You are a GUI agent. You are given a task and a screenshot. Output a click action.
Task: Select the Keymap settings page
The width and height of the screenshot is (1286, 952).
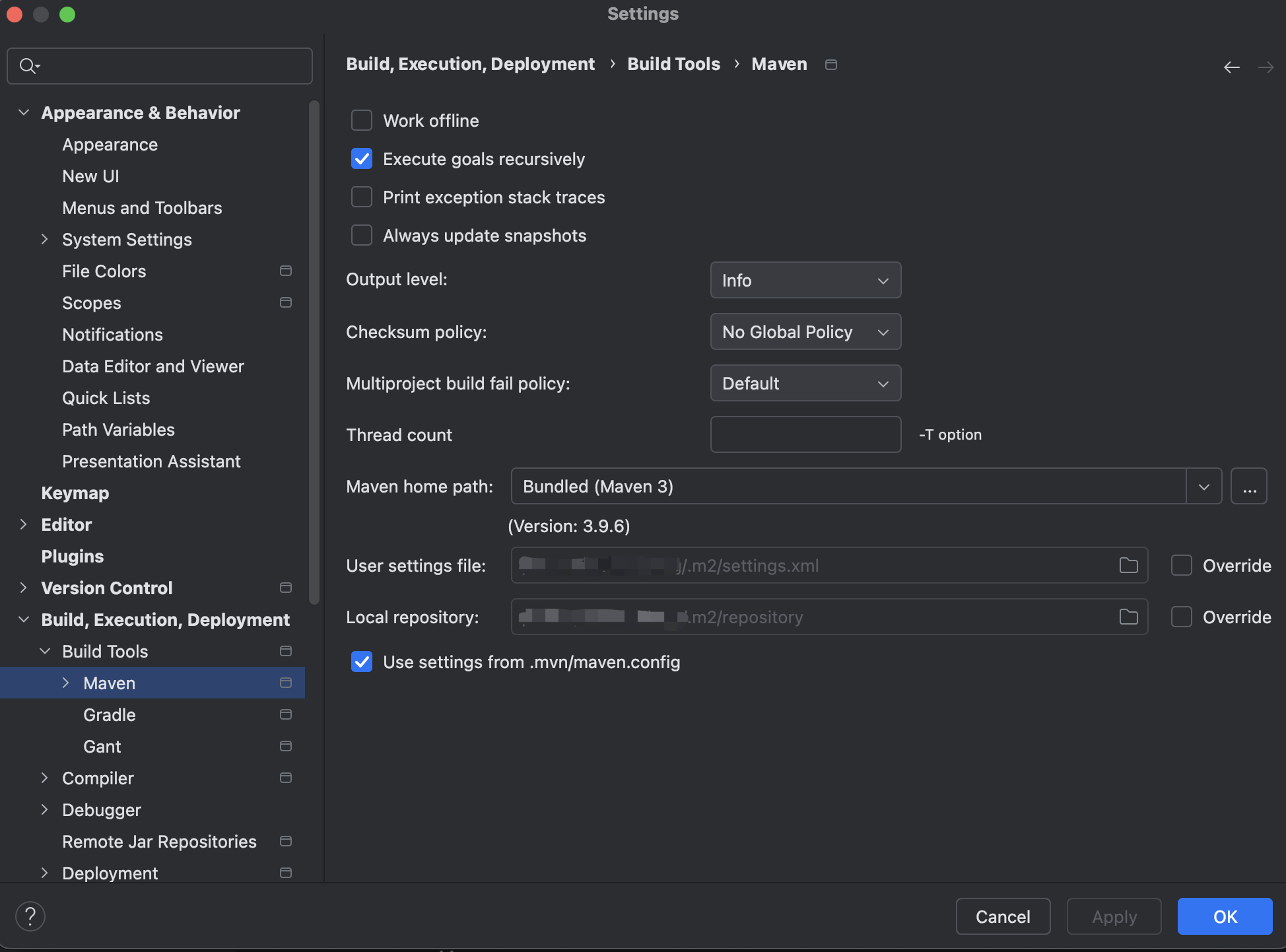[x=75, y=493]
